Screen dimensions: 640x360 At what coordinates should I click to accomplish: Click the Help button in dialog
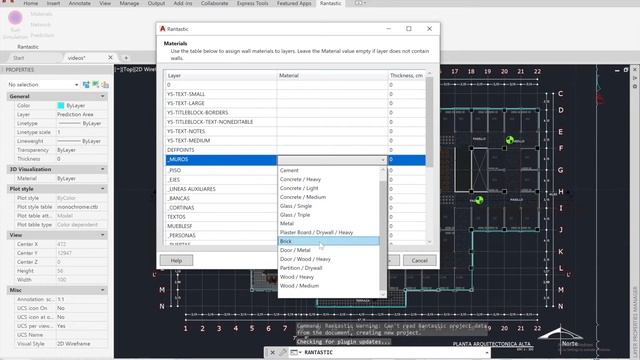176,260
